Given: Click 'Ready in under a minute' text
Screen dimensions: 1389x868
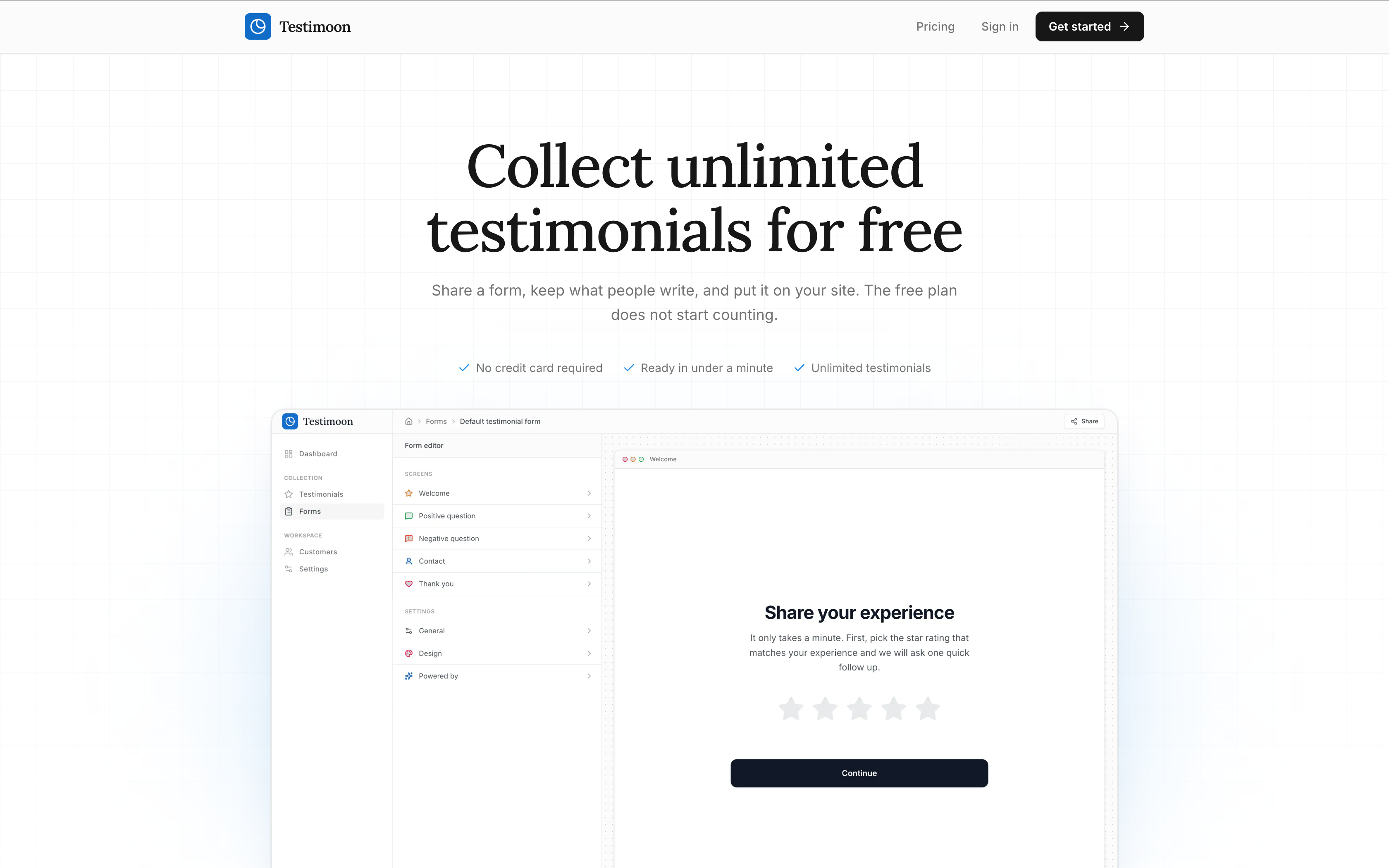Looking at the screenshot, I should tap(706, 368).
